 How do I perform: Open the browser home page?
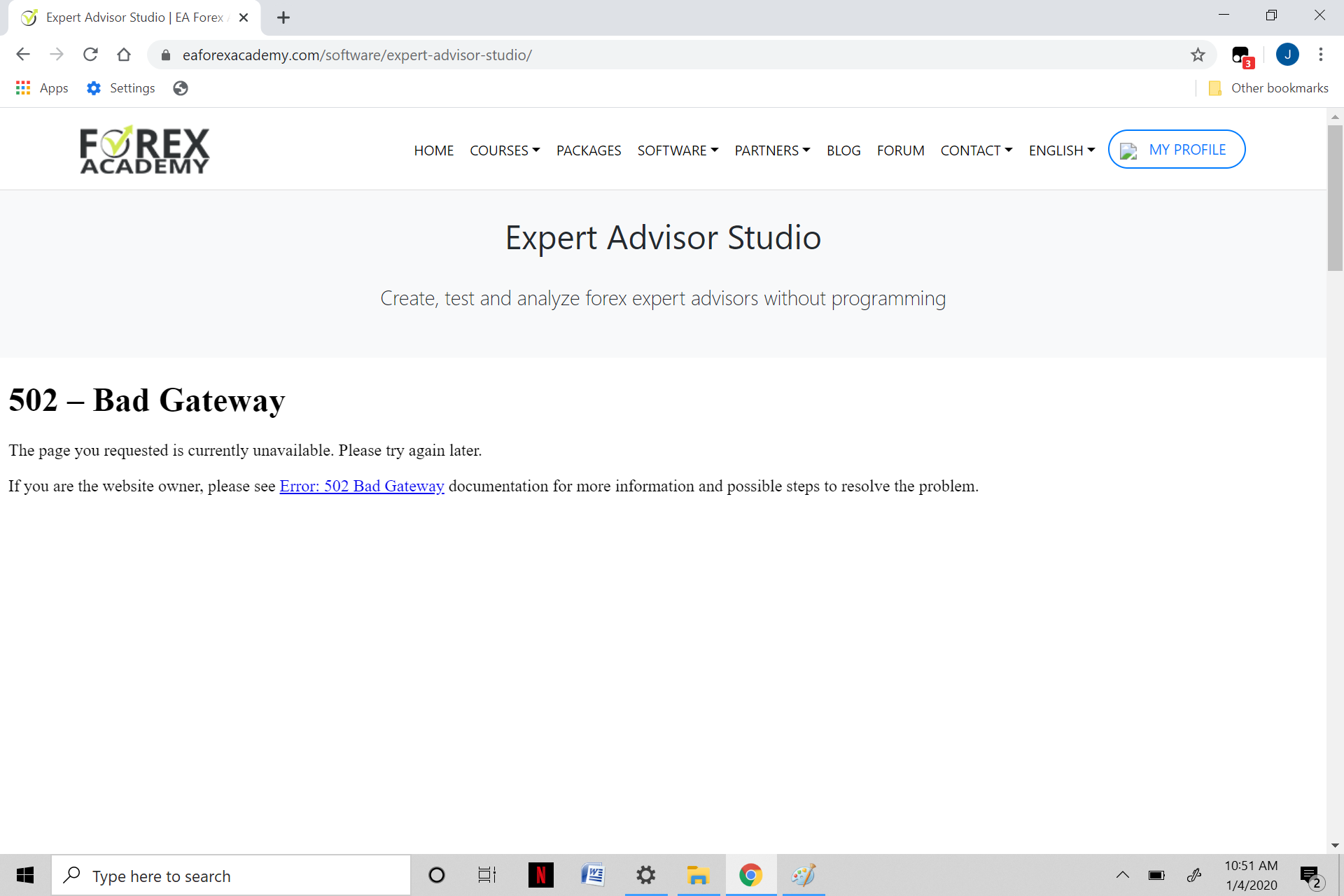[x=124, y=55]
